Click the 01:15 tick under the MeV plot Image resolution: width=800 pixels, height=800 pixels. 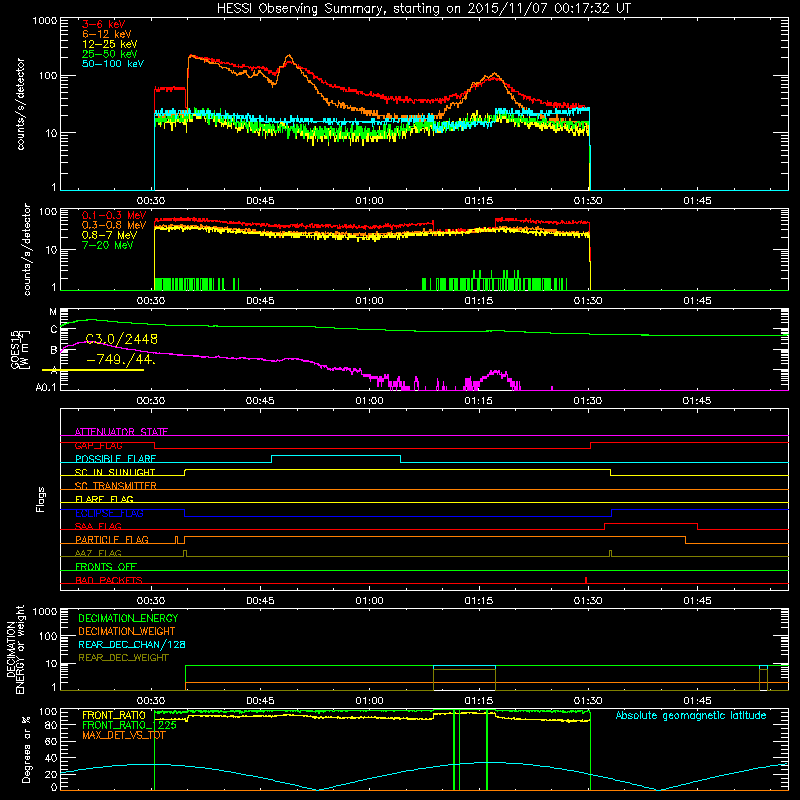click(479, 301)
